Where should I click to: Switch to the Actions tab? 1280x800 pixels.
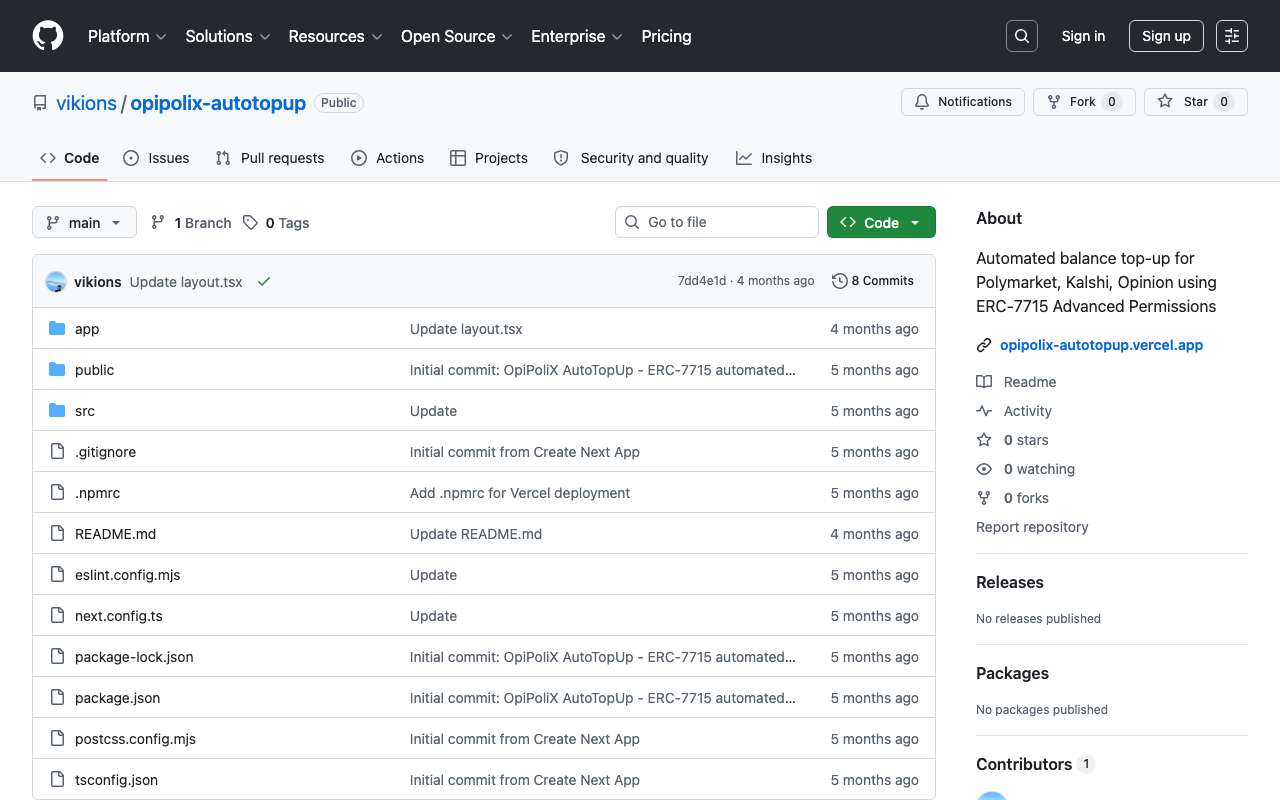[388, 158]
